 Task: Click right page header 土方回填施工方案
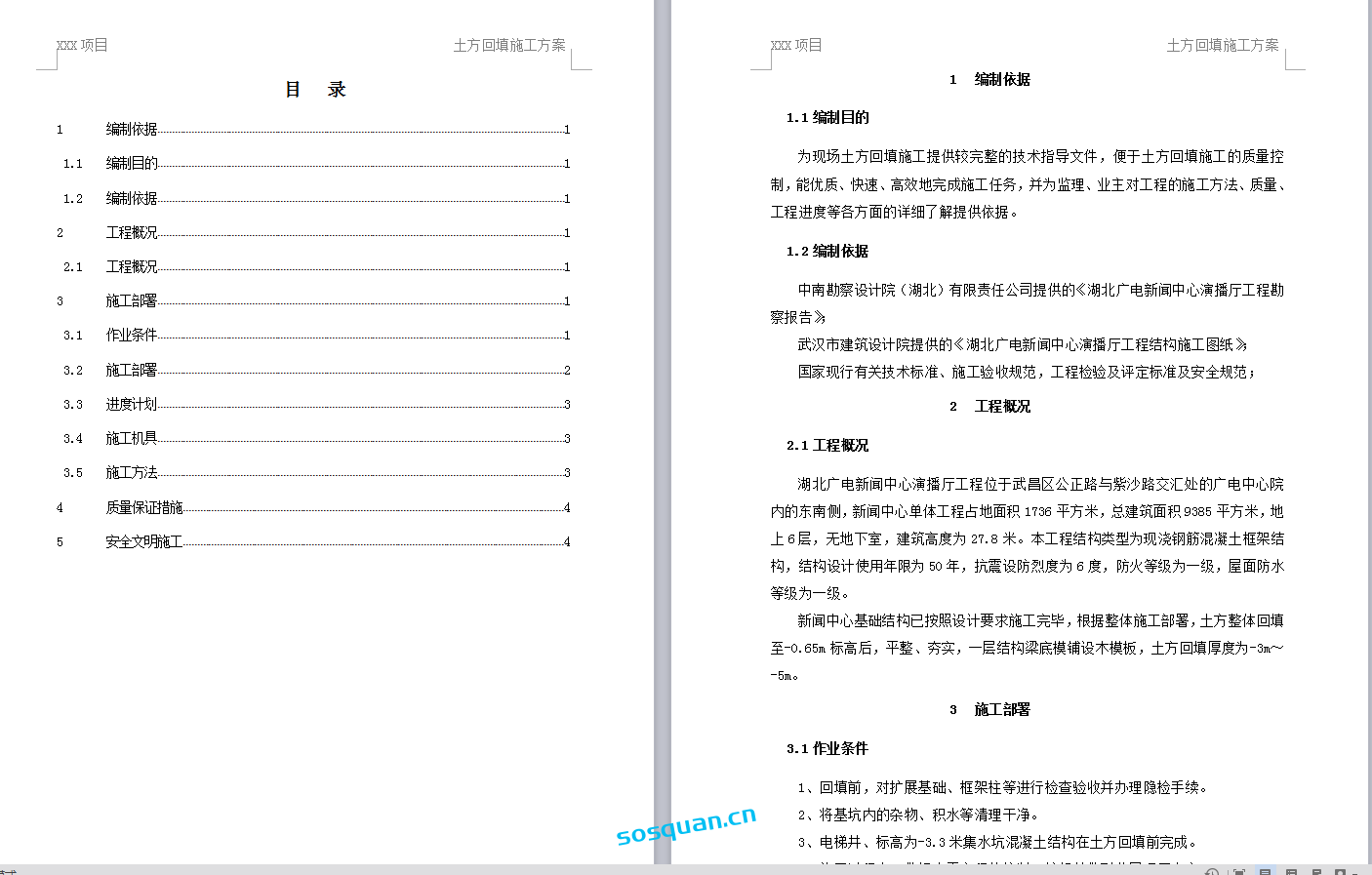(1222, 45)
